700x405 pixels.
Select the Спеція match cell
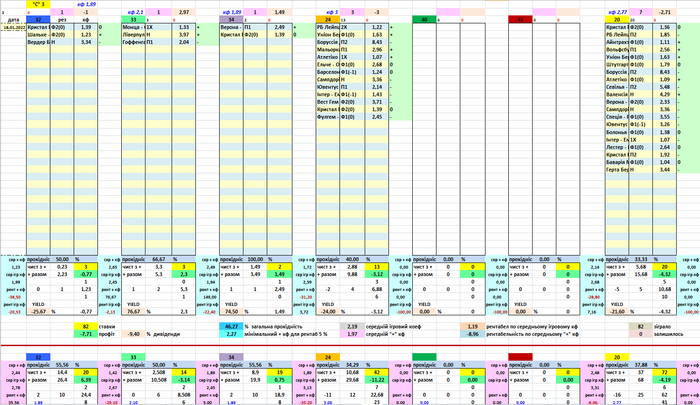click(x=617, y=117)
